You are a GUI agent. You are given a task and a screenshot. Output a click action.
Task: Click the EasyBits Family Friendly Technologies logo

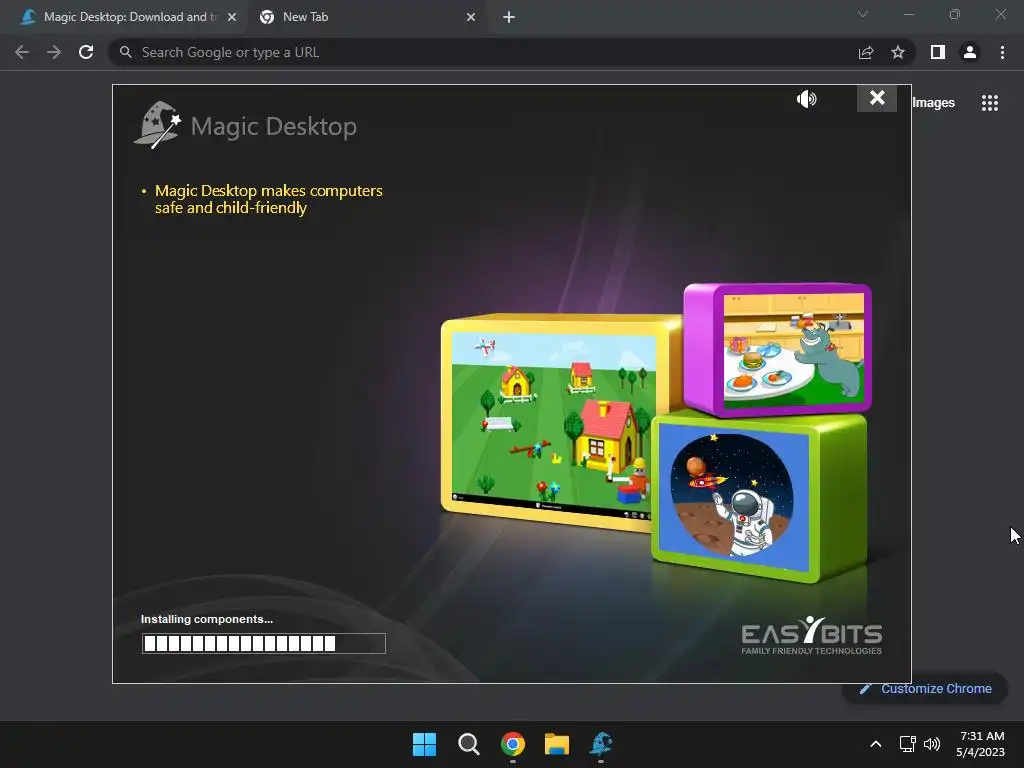pyautogui.click(x=811, y=635)
